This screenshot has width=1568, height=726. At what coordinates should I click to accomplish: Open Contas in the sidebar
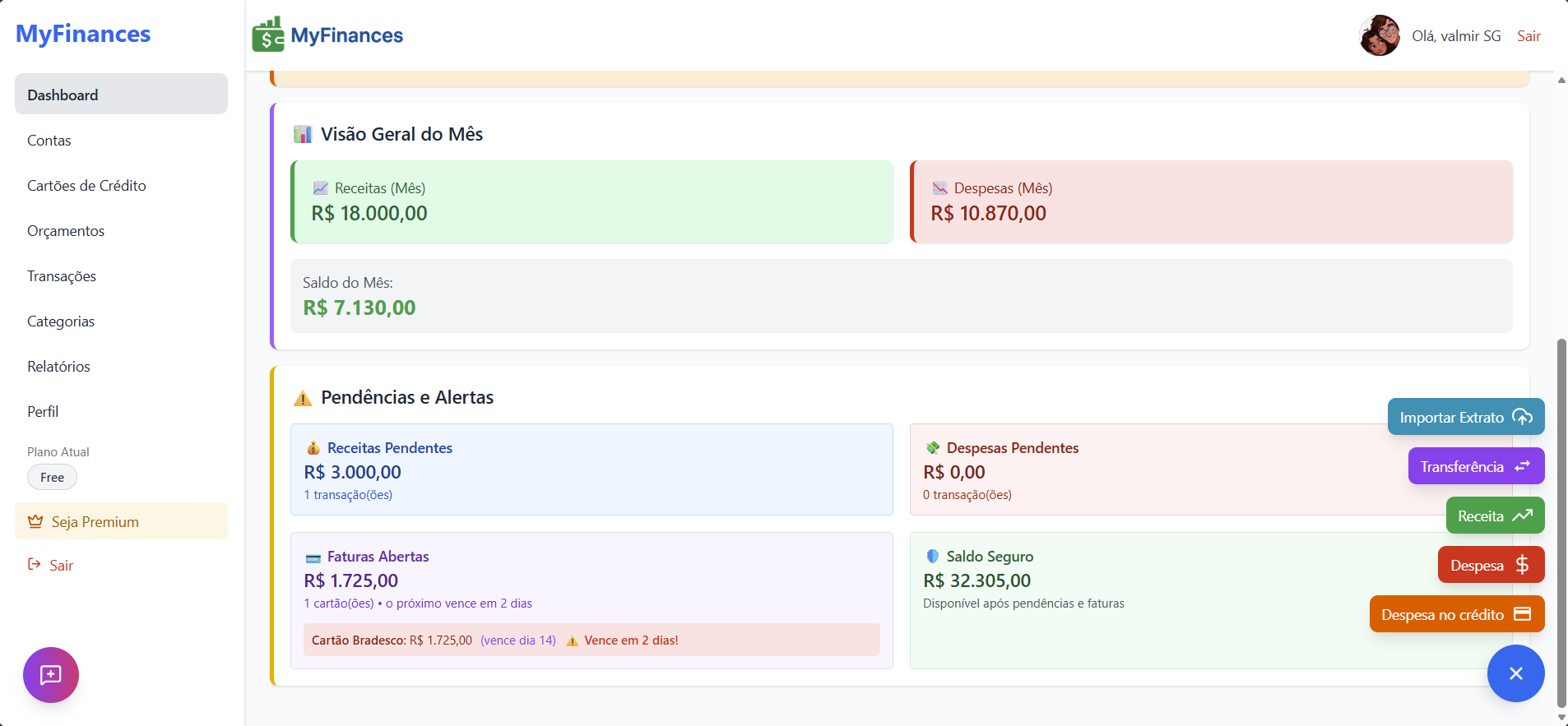click(x=49, y=141)
